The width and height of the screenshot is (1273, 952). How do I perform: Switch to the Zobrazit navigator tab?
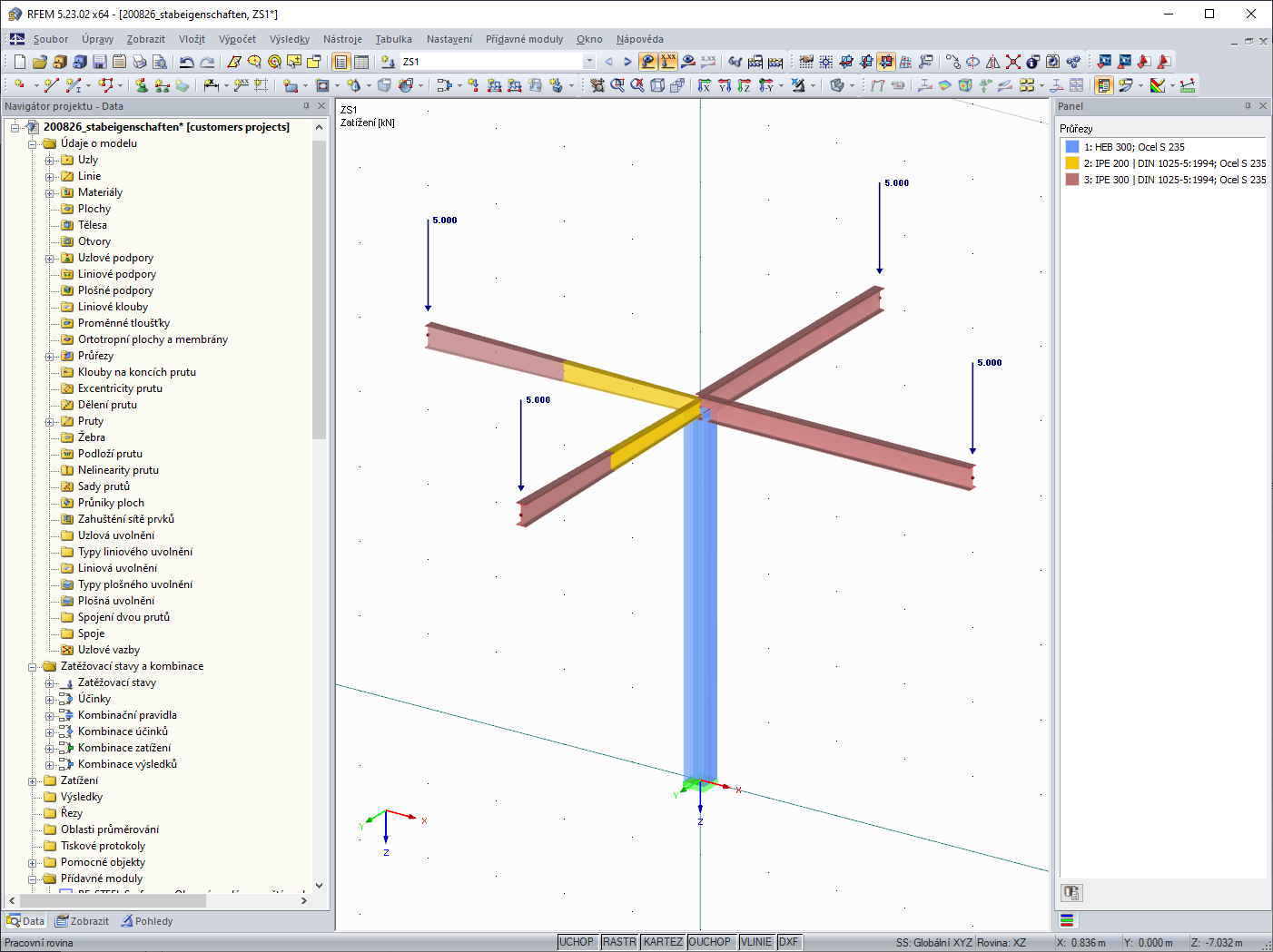(x=82, y=921)
